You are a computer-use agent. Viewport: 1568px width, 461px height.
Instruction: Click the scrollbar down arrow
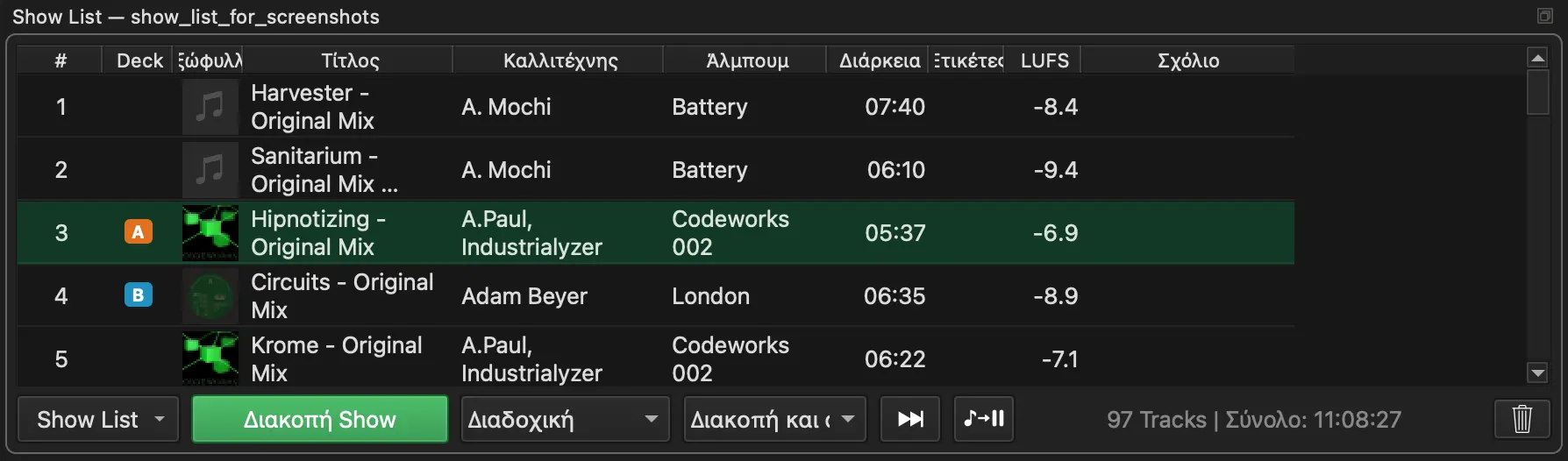(1537, 372)
